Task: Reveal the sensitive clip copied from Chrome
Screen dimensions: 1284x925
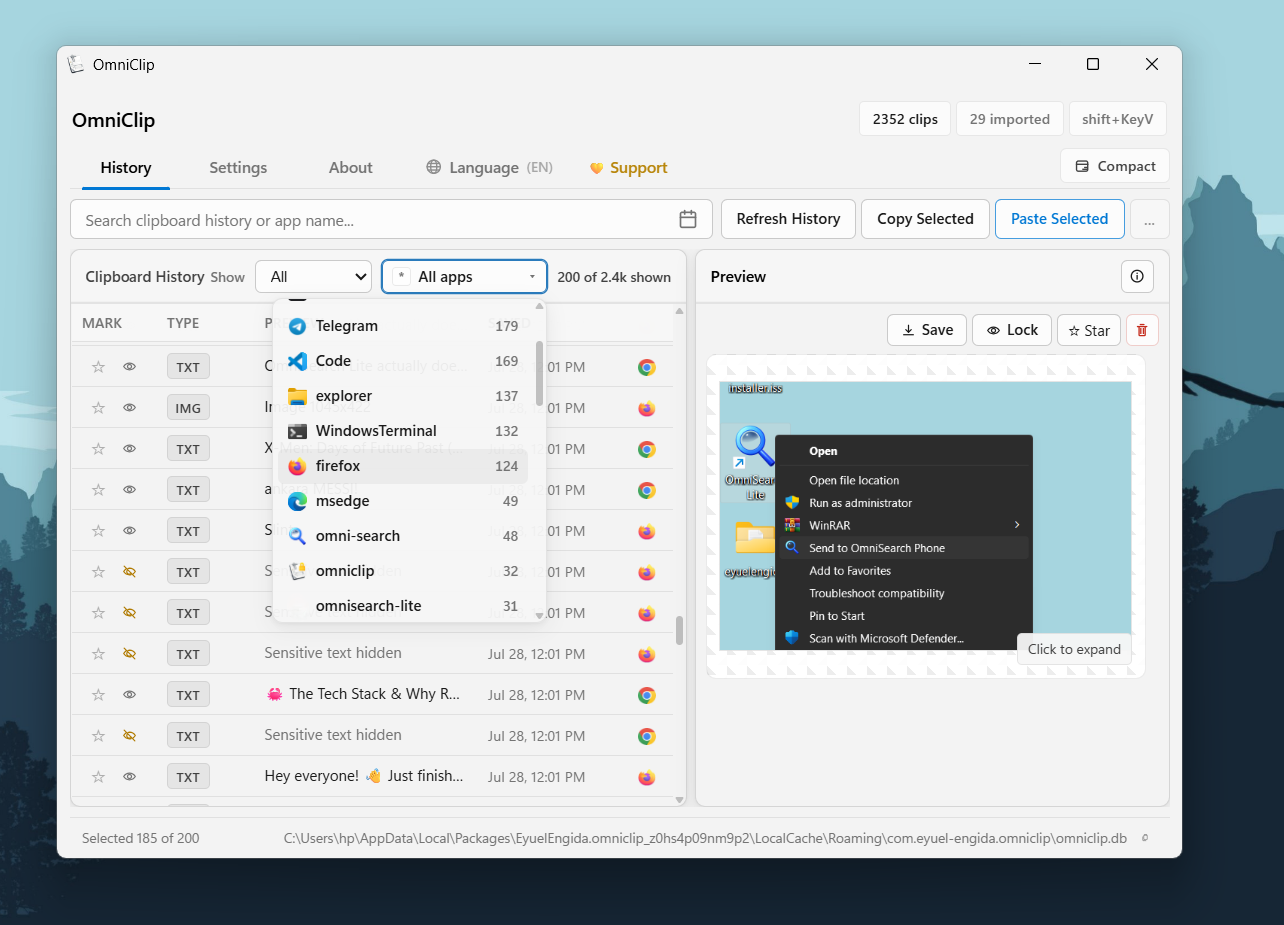Action: pos(129,736)
